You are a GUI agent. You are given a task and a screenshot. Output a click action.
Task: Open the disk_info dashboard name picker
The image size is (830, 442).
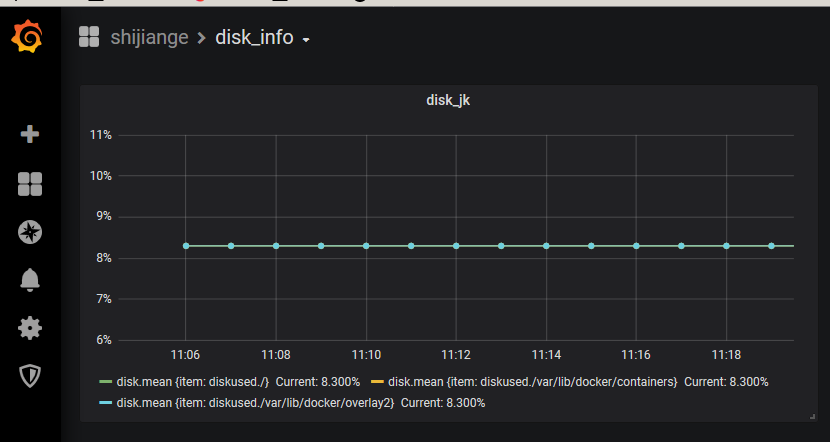coord(254,37)
